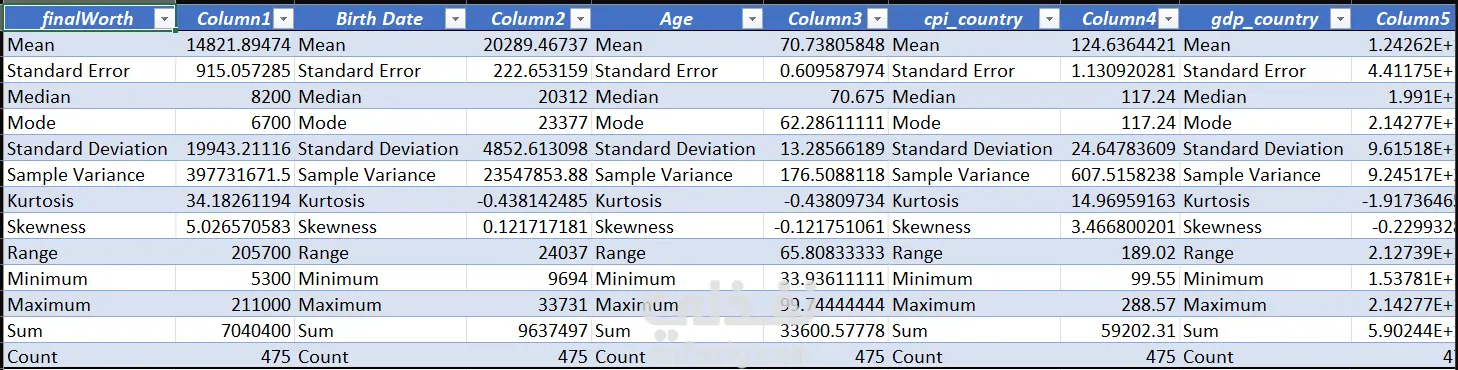The width and height of the screenshot is (1458, 370).
Task: Select the cell containing 70.73805848
Action: (826, 45)
